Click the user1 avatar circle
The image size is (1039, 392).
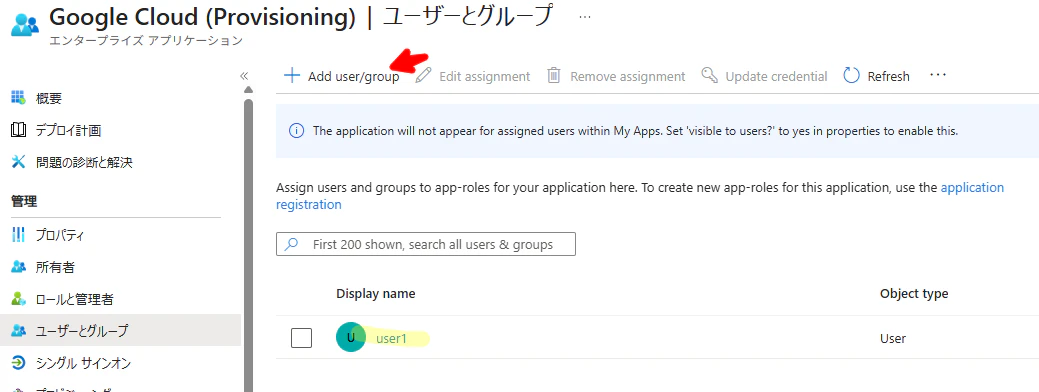(351, 338)
